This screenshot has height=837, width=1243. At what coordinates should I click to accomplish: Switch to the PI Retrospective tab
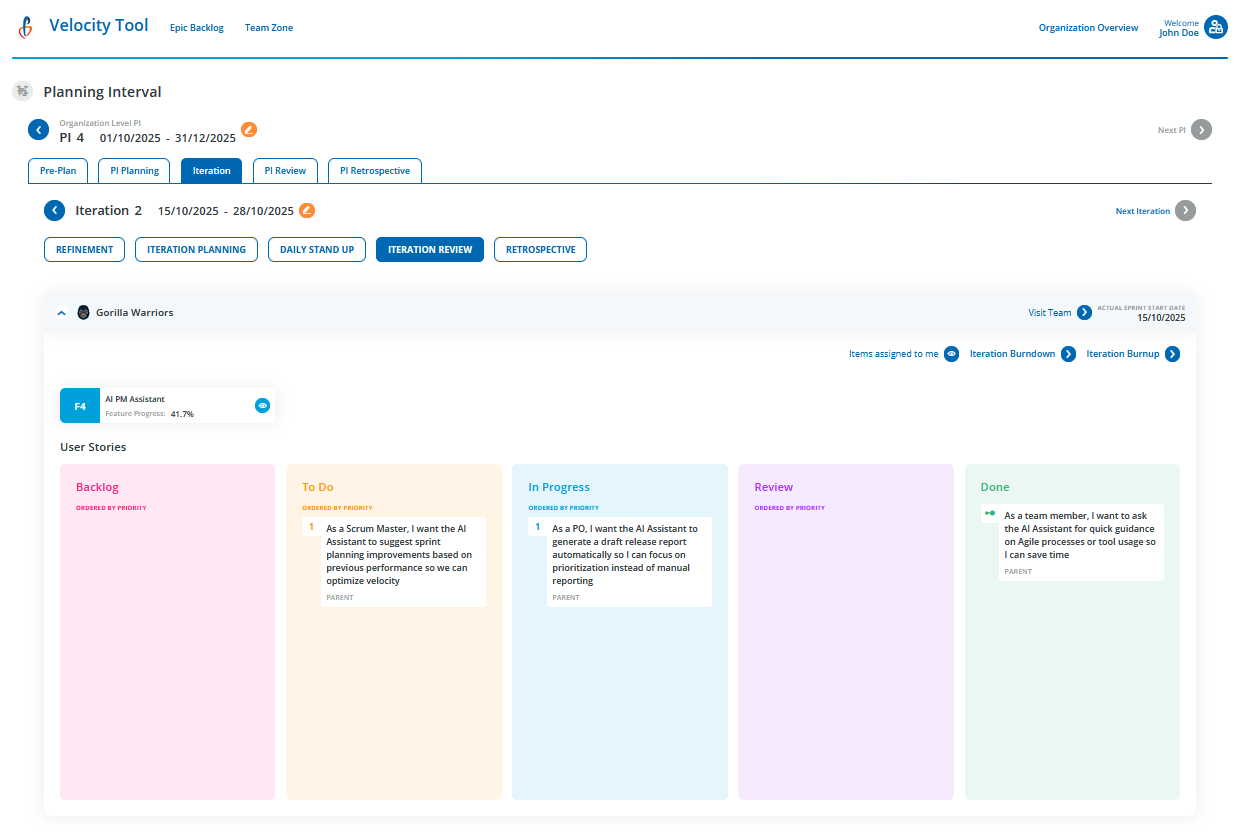point(374,170)
